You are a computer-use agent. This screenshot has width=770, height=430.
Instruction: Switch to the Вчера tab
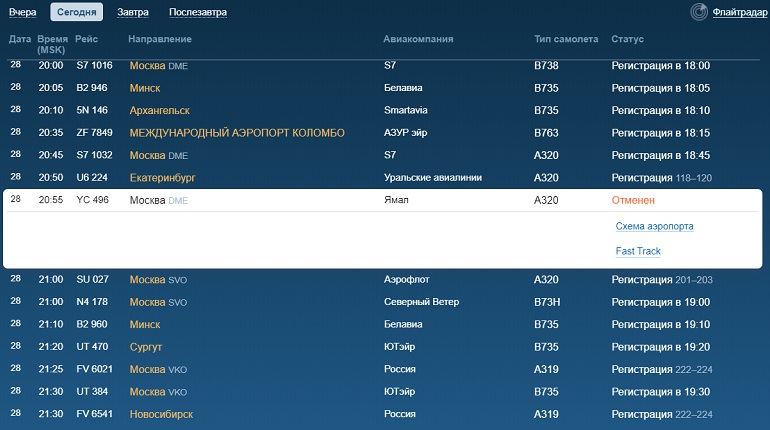point(23,12)
